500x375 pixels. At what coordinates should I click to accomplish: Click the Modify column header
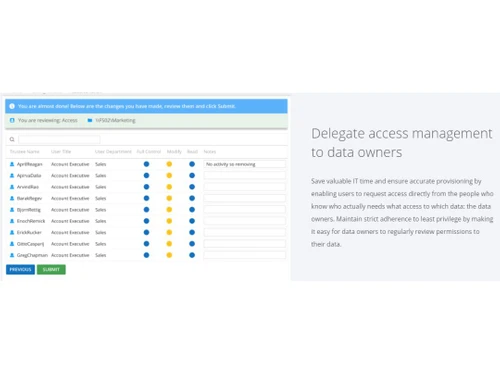point(174,152)
